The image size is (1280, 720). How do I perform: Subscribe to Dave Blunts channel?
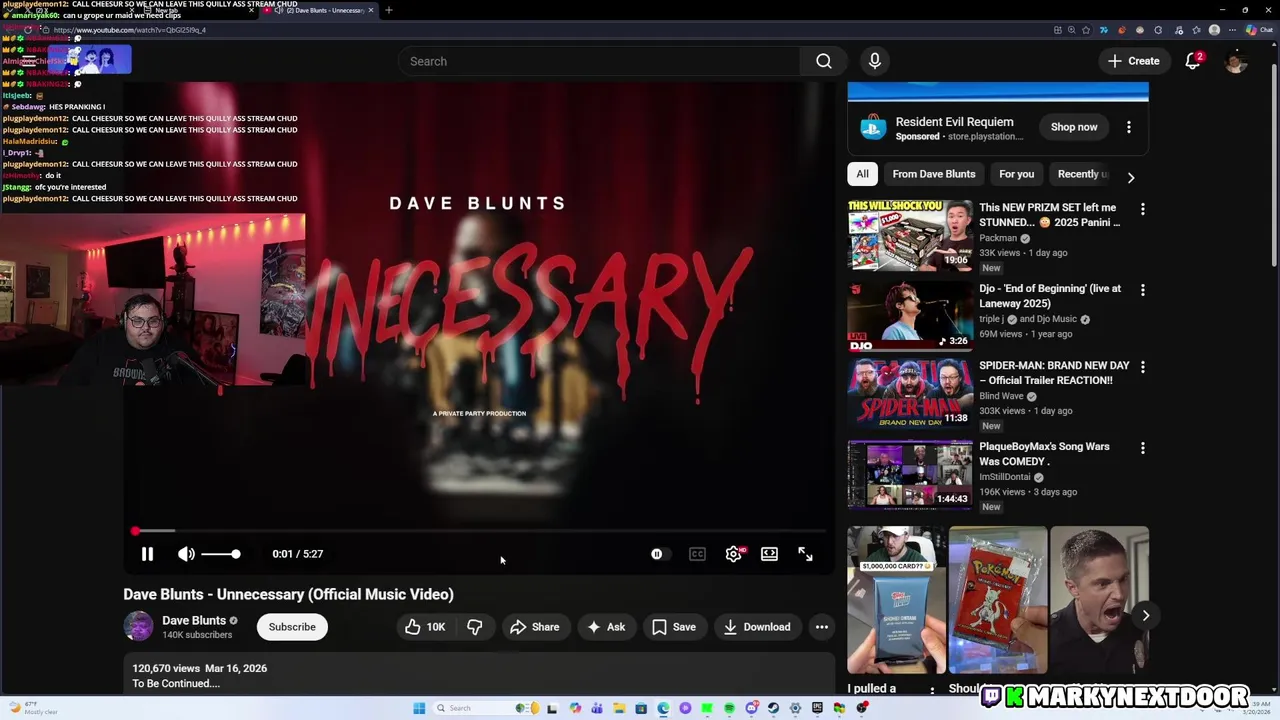click(292, 627)
